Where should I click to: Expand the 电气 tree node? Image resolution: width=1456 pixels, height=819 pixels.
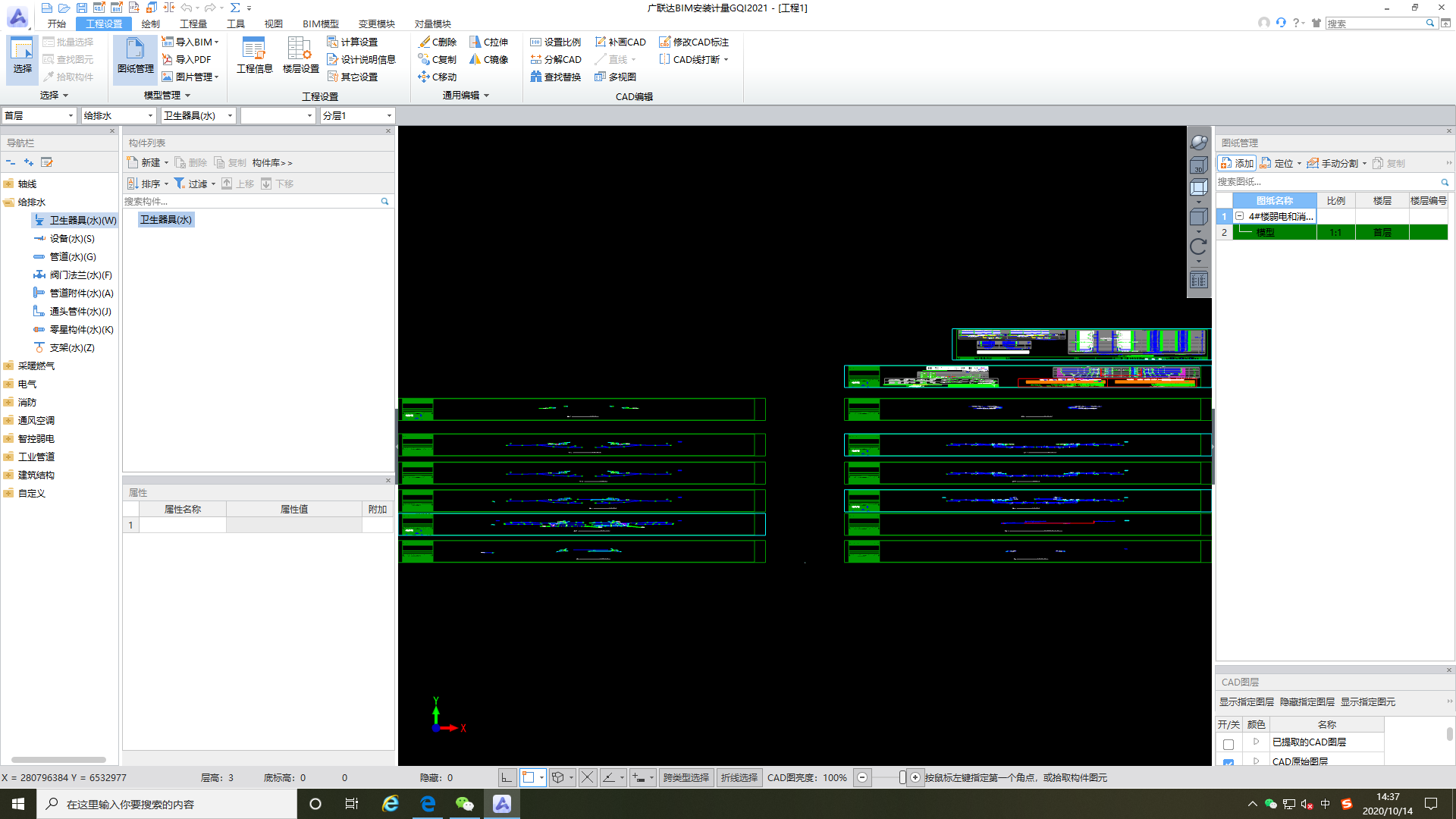8,384
